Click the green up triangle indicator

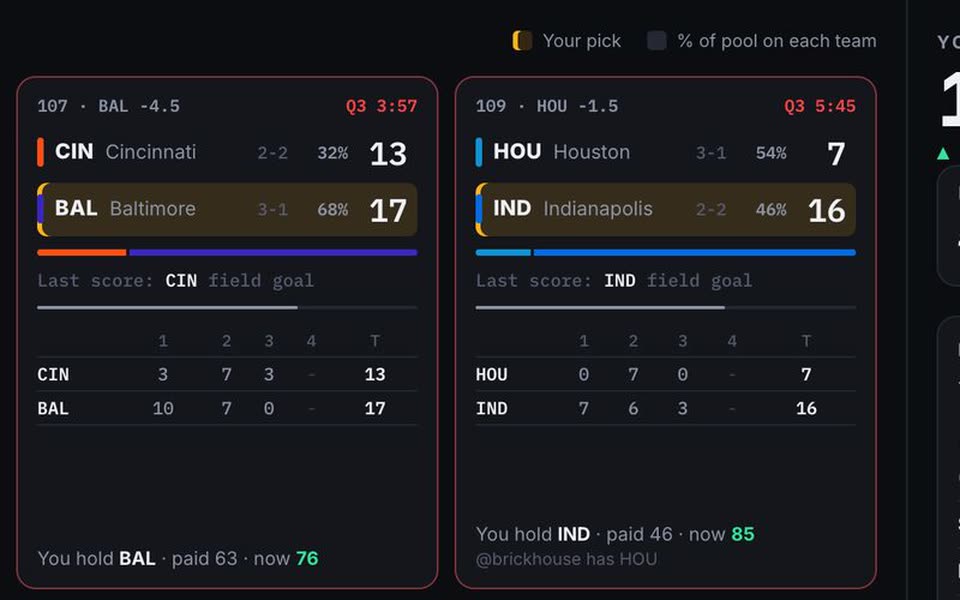943,153
